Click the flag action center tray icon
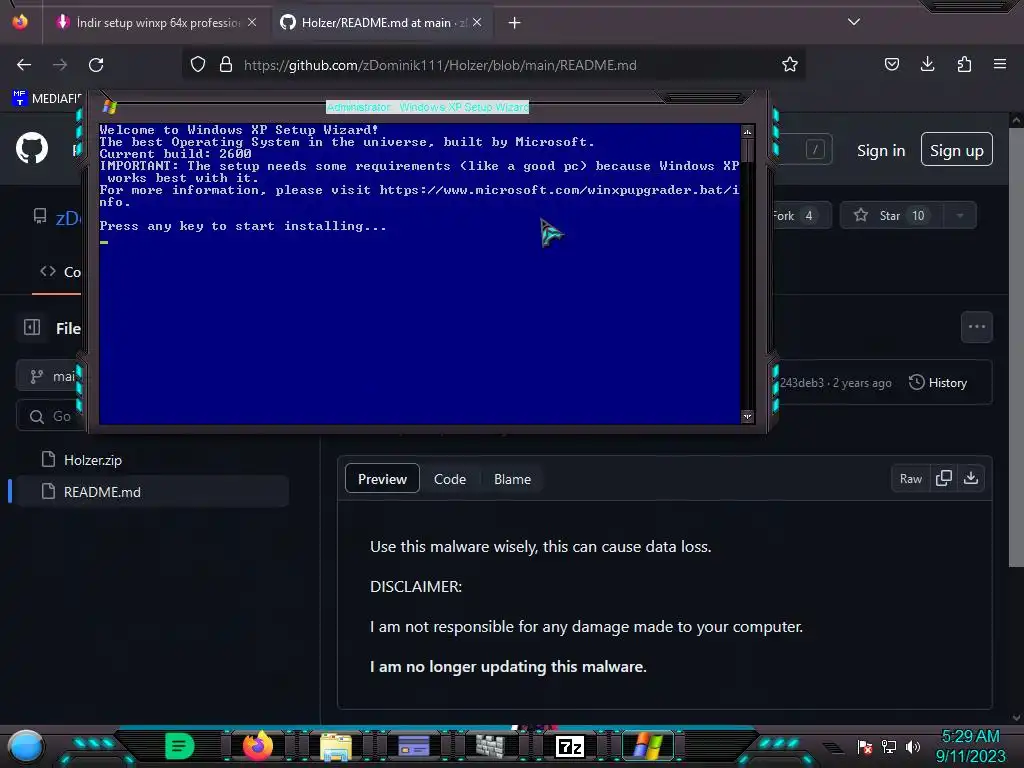 [865, 746]
